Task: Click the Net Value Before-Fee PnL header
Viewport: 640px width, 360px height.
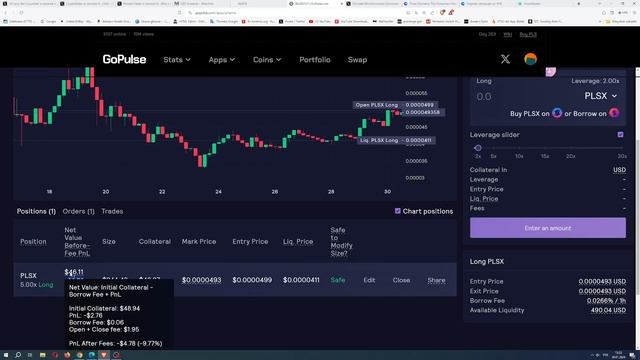Action: pos(77,242)
